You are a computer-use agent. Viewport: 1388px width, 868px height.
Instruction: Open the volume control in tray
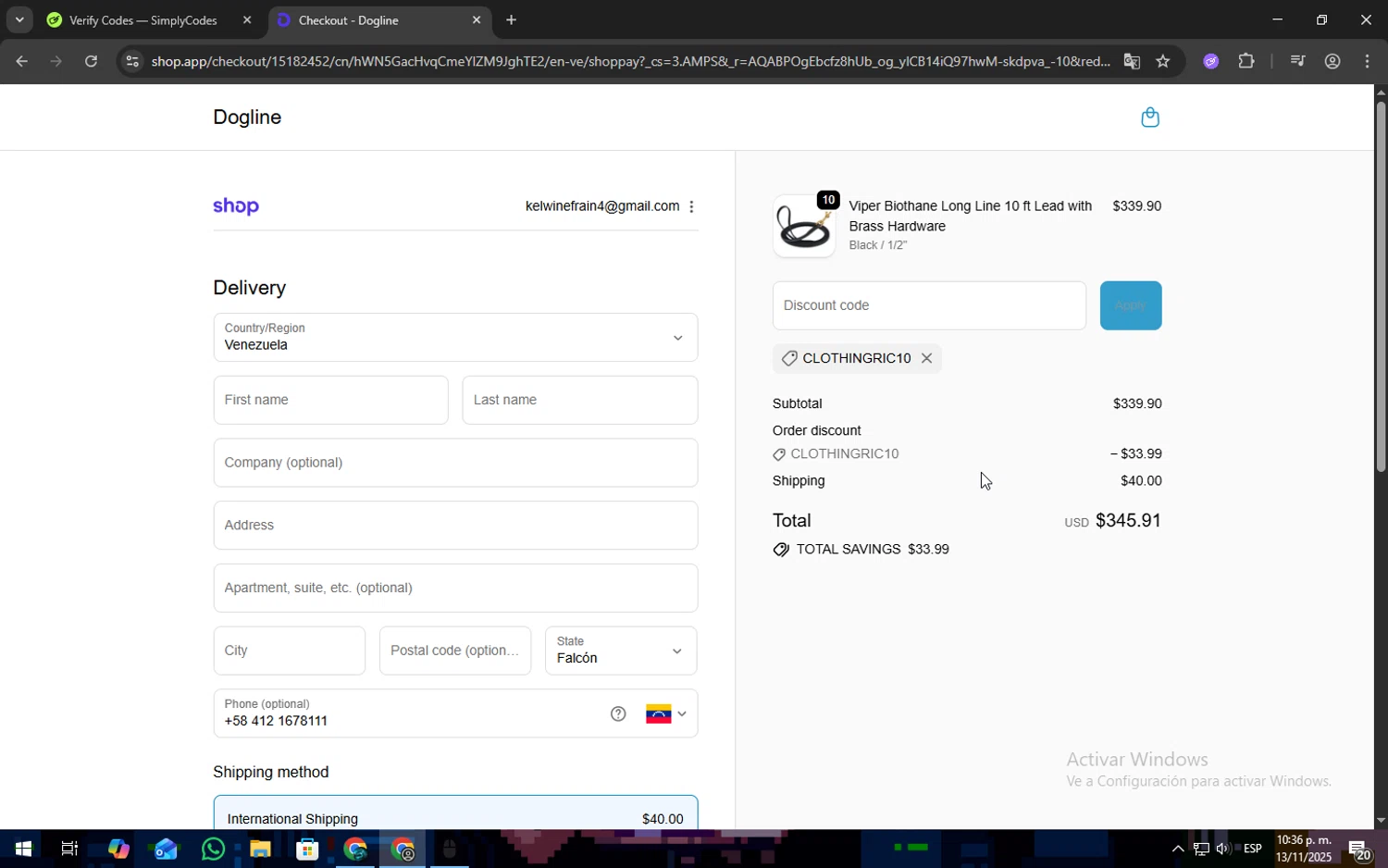point(1223,849)
